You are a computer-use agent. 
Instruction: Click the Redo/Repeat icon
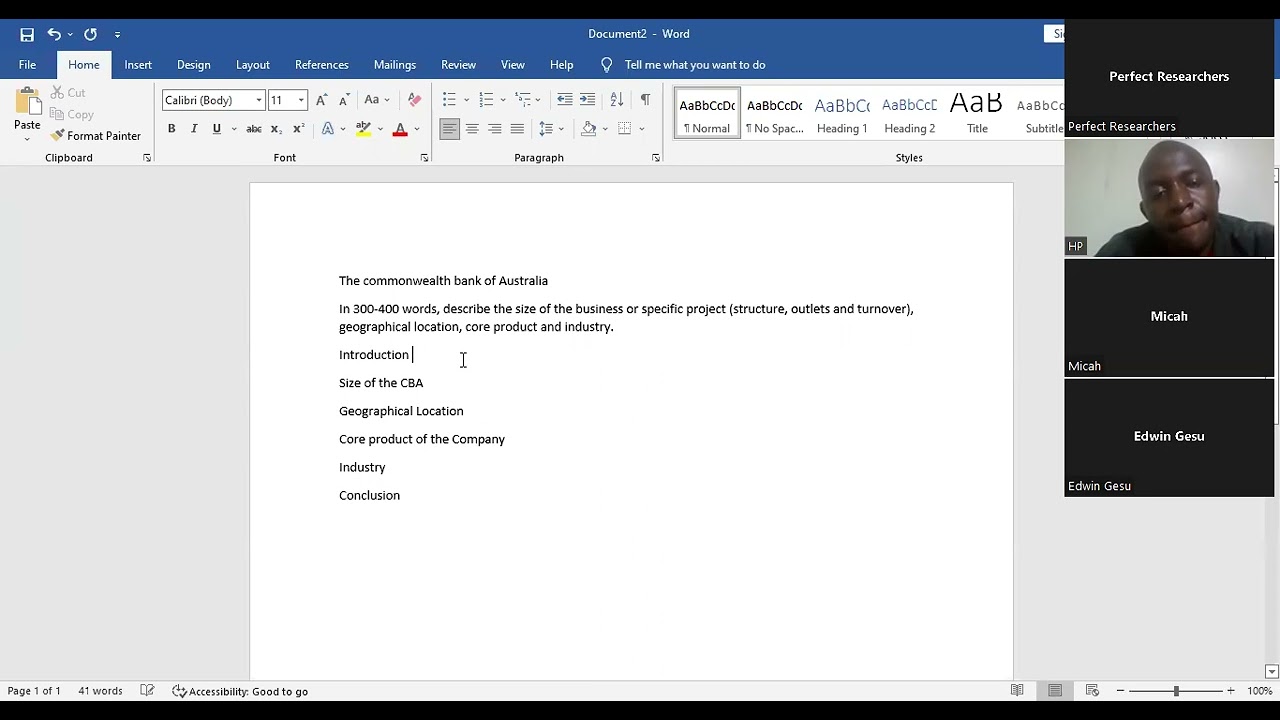coord(90,34)
